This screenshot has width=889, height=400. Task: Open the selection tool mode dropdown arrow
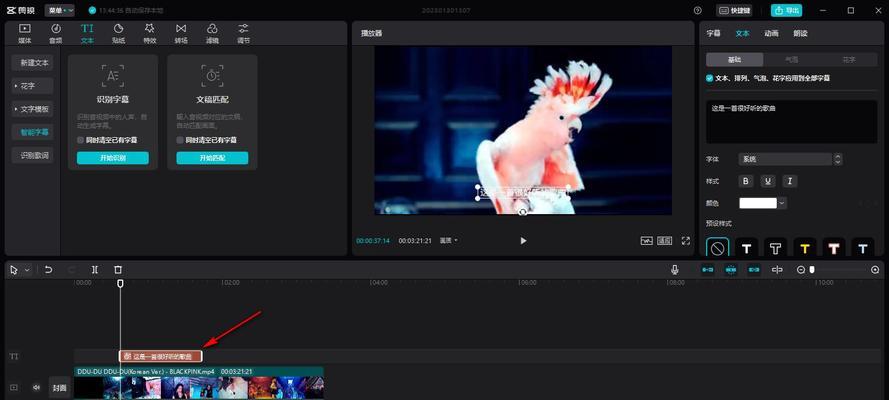pyautogui.click(x=27, y=270)
